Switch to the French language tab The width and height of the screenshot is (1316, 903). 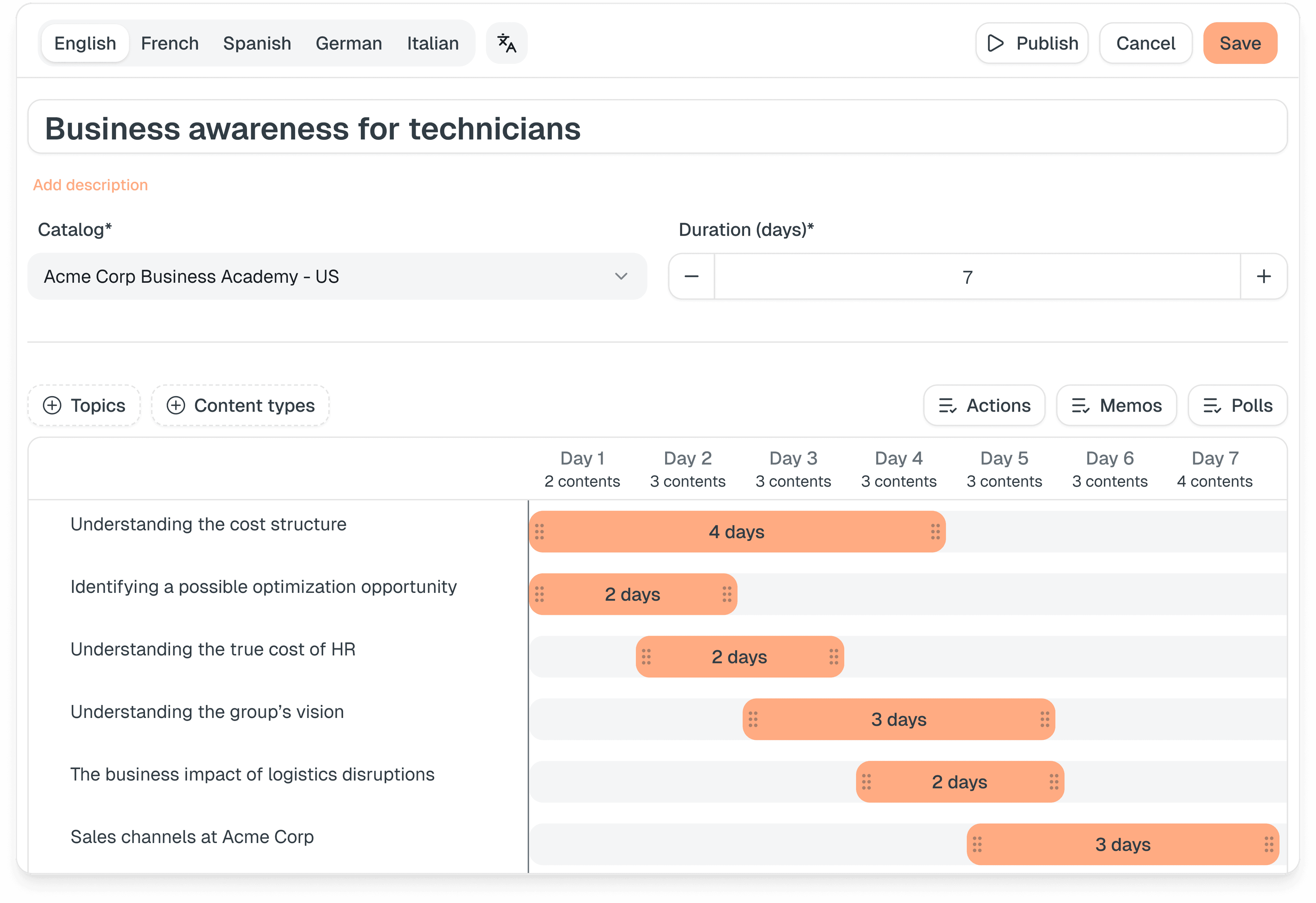pos(169,43)
